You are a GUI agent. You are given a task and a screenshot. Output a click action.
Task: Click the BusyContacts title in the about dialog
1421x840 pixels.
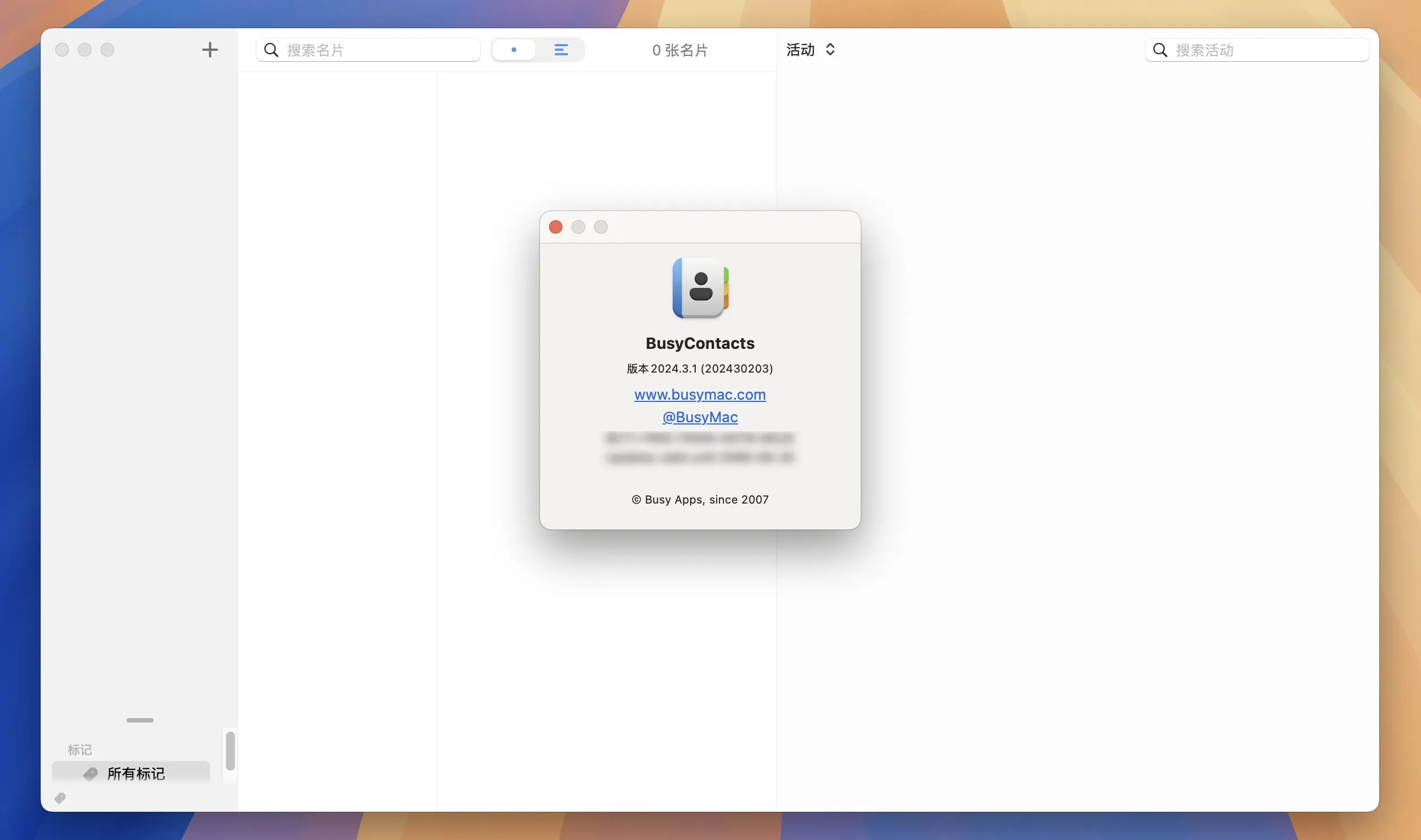[x=700, y=343]
